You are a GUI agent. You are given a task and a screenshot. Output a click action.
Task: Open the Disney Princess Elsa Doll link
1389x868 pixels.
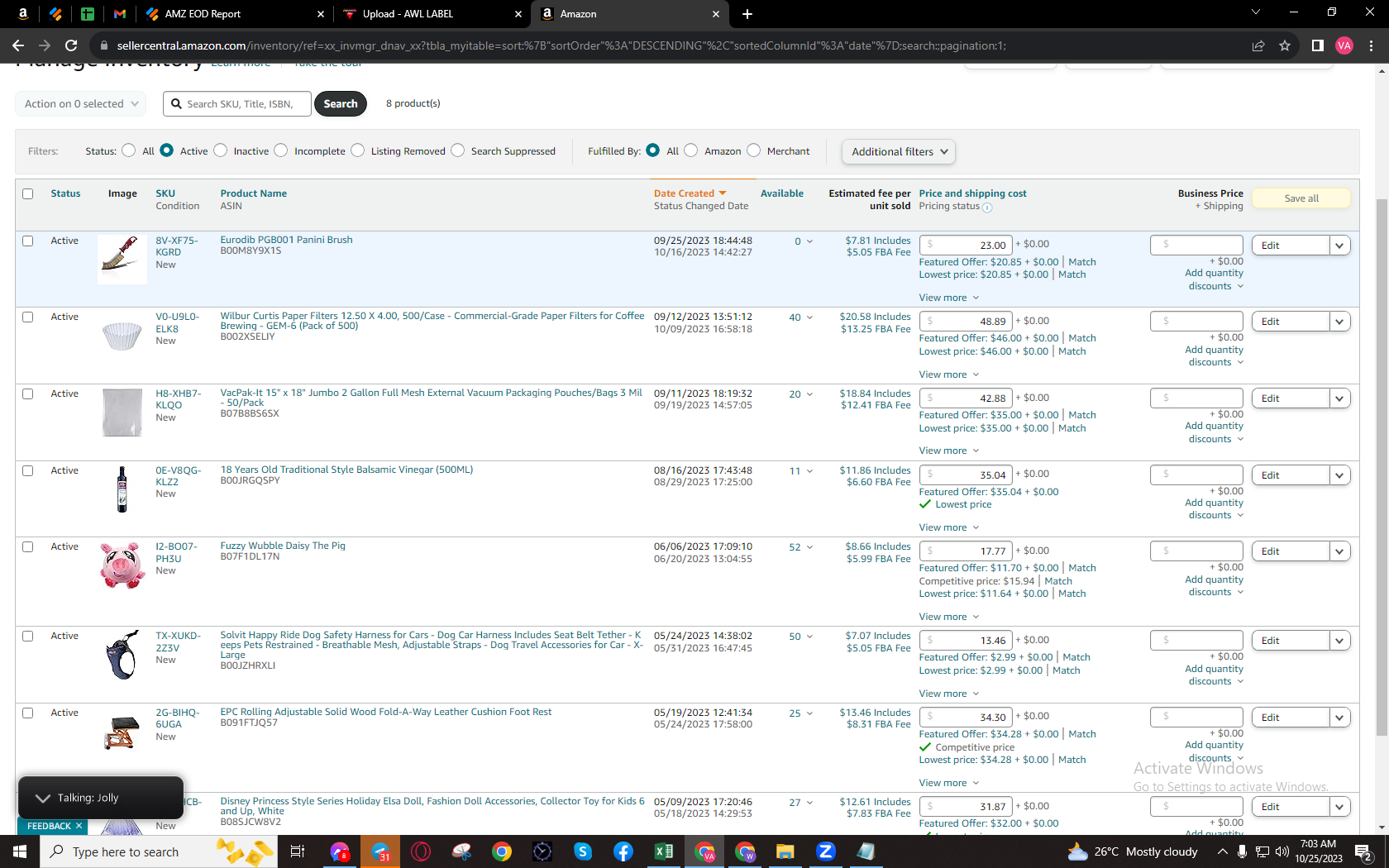(432, 806)
